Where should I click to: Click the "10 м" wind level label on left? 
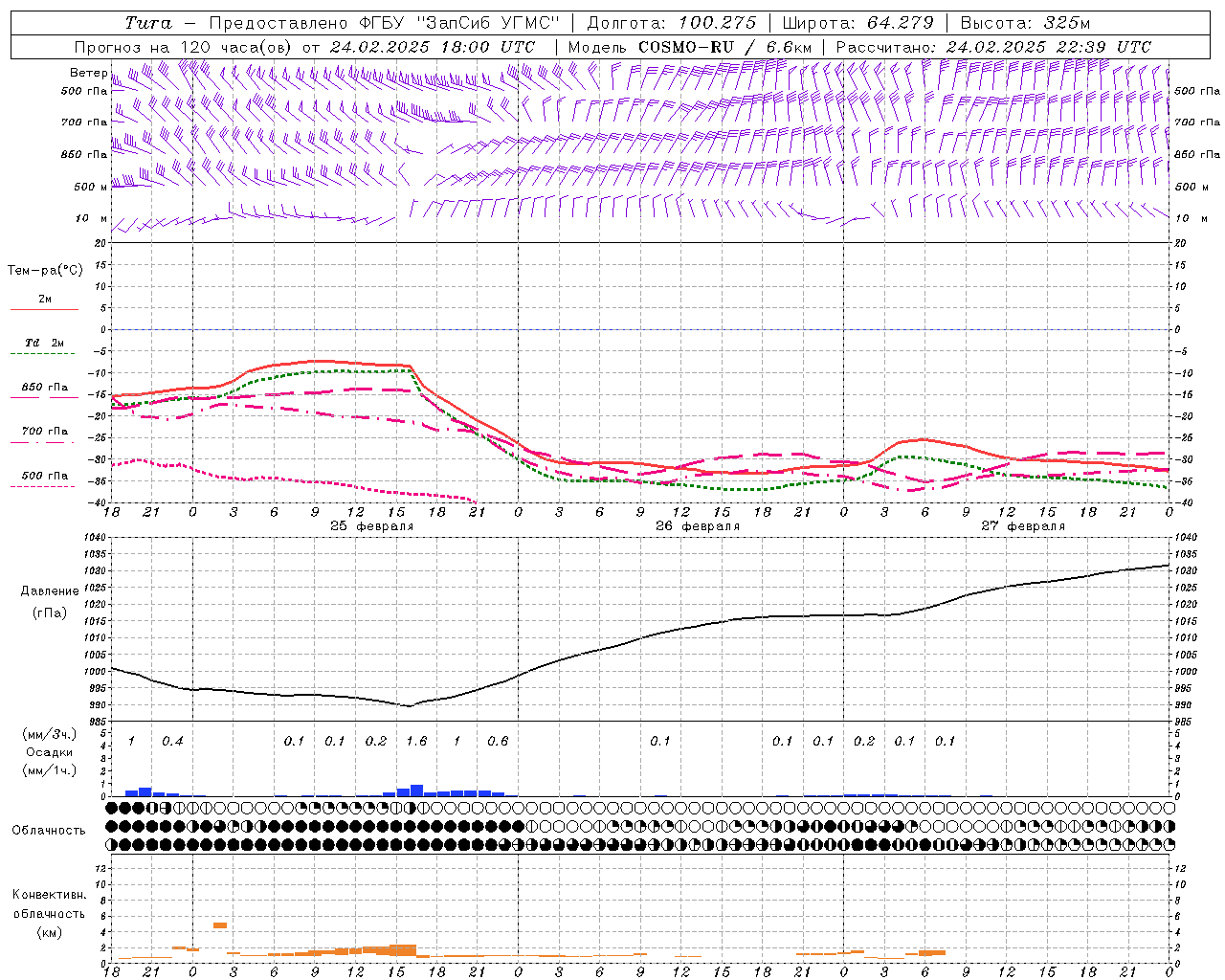(92, 219)
